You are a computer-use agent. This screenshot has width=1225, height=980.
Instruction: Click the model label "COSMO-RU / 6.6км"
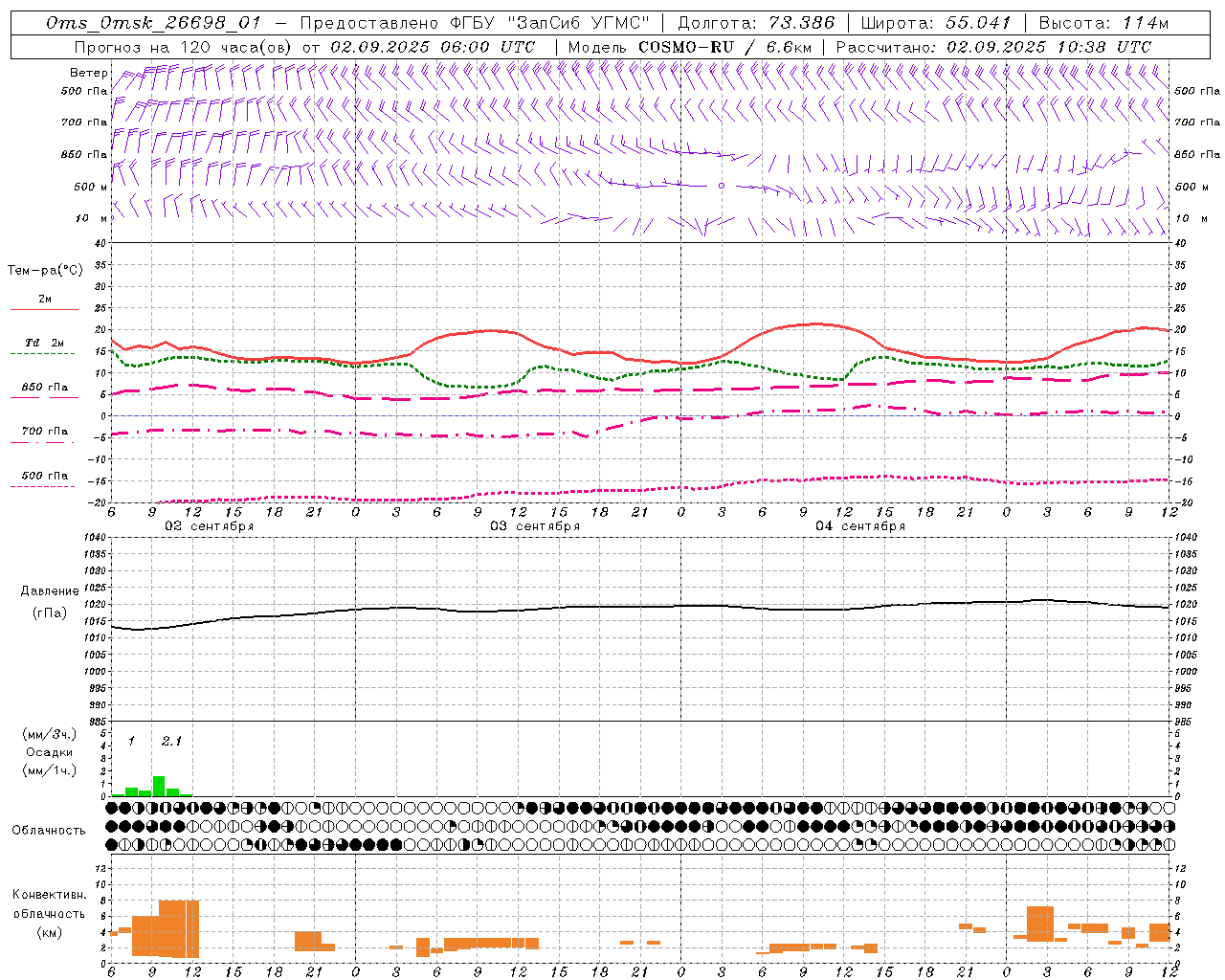725,47
